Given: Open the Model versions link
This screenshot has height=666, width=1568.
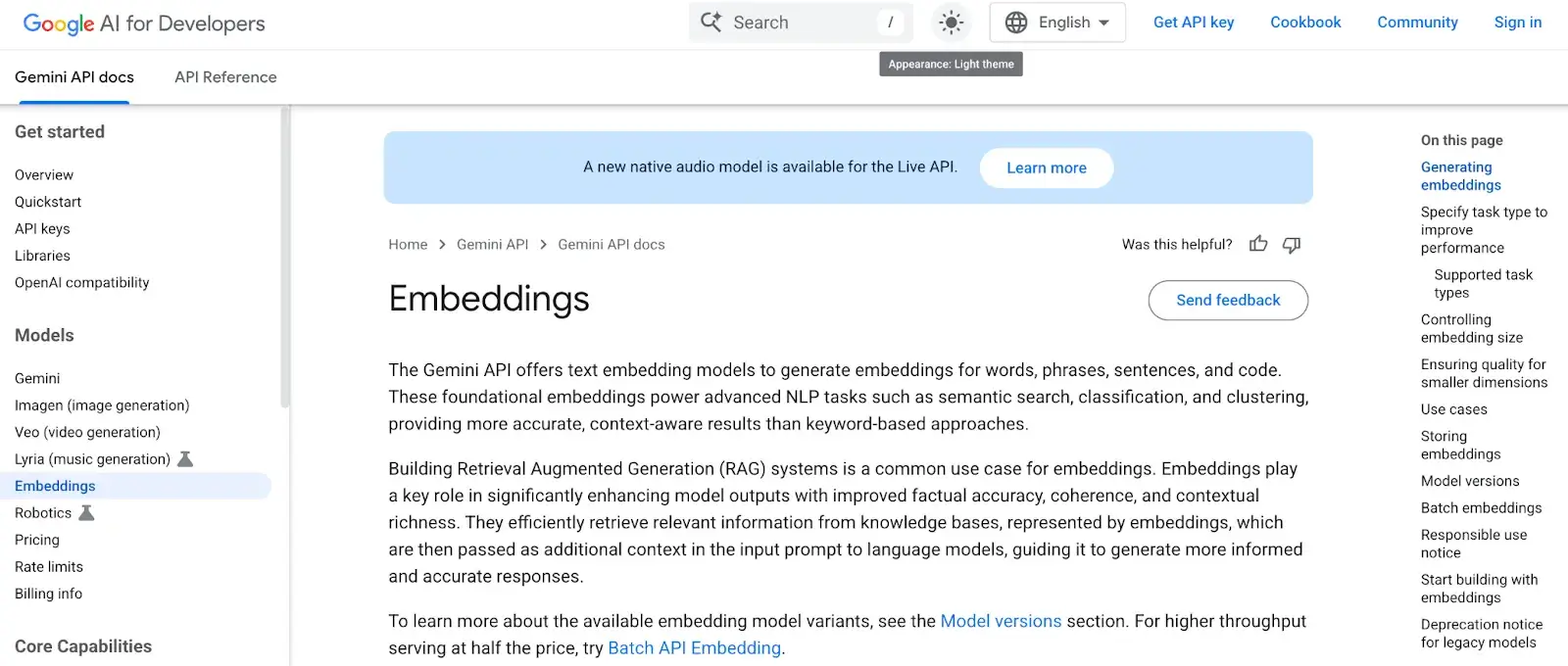Looking at the screenshot, I should tap(1001, 621).
